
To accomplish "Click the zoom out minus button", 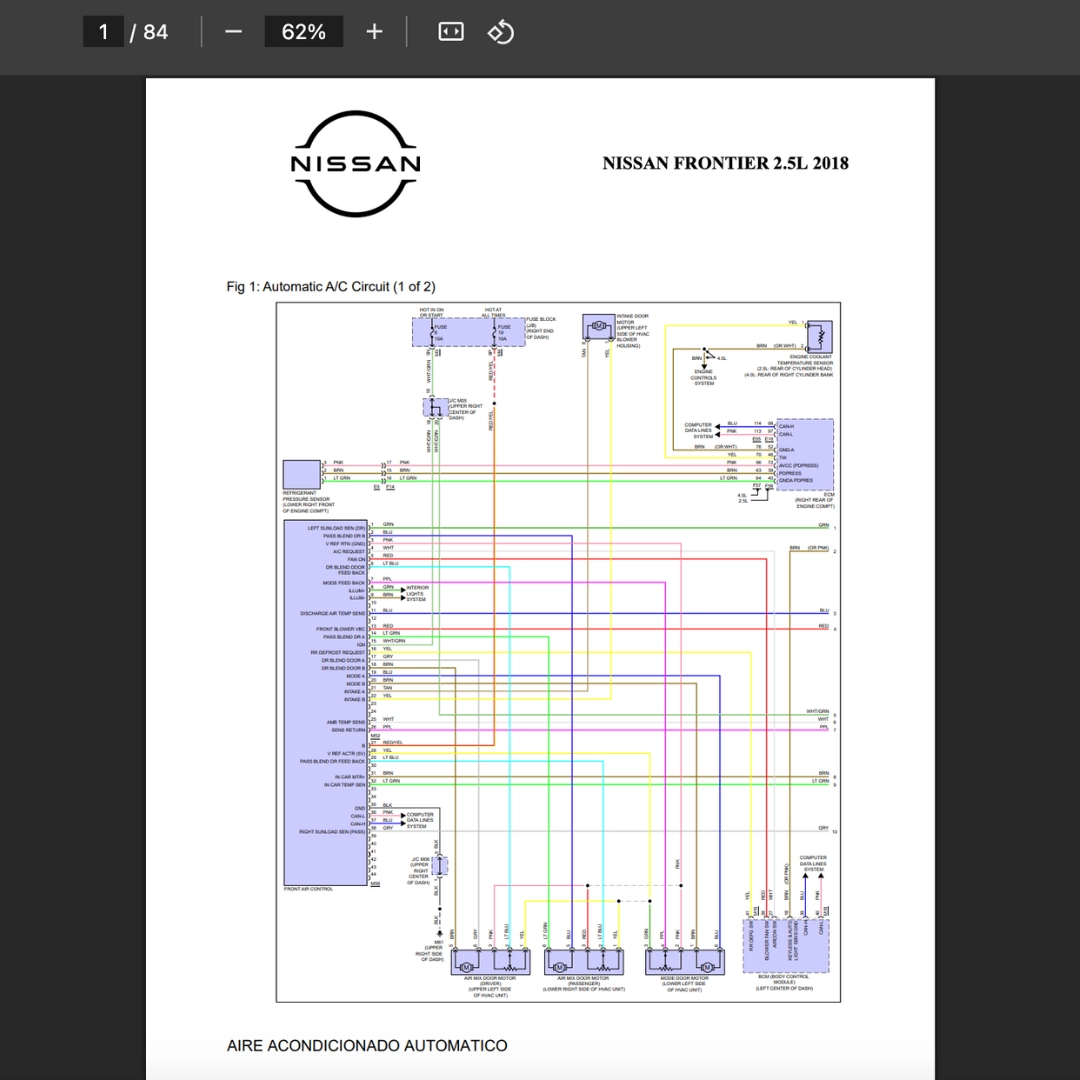I will tap(233, 32).
